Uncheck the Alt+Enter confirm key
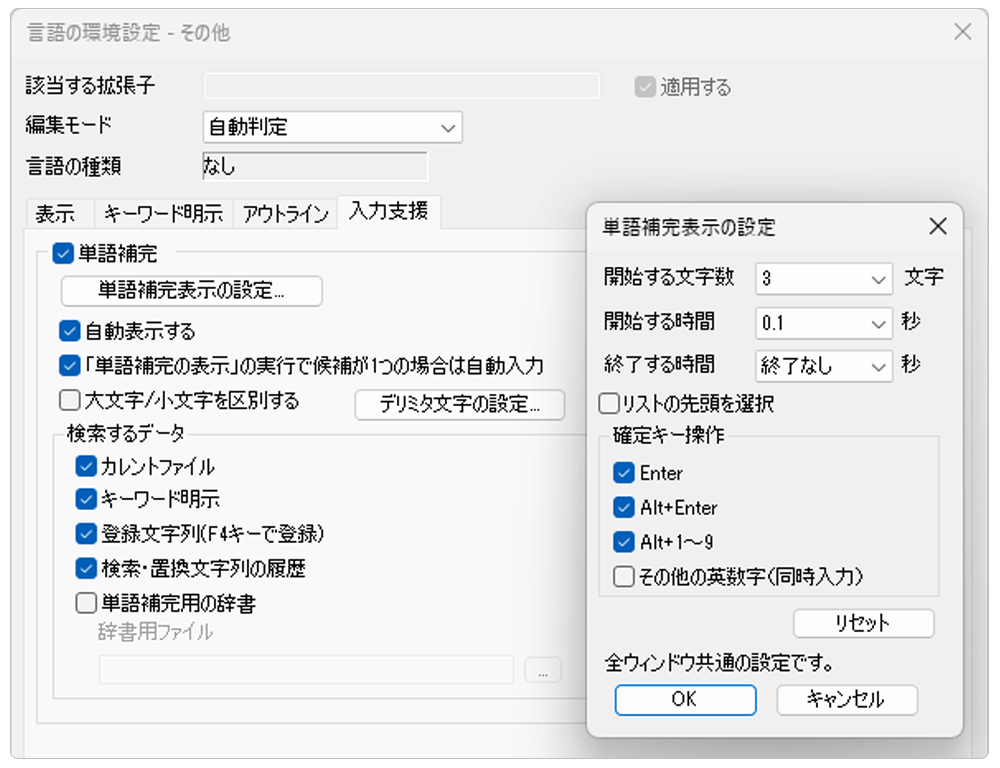The height and width of the screenshot is (768, 1000). click(x=625, y=507)
